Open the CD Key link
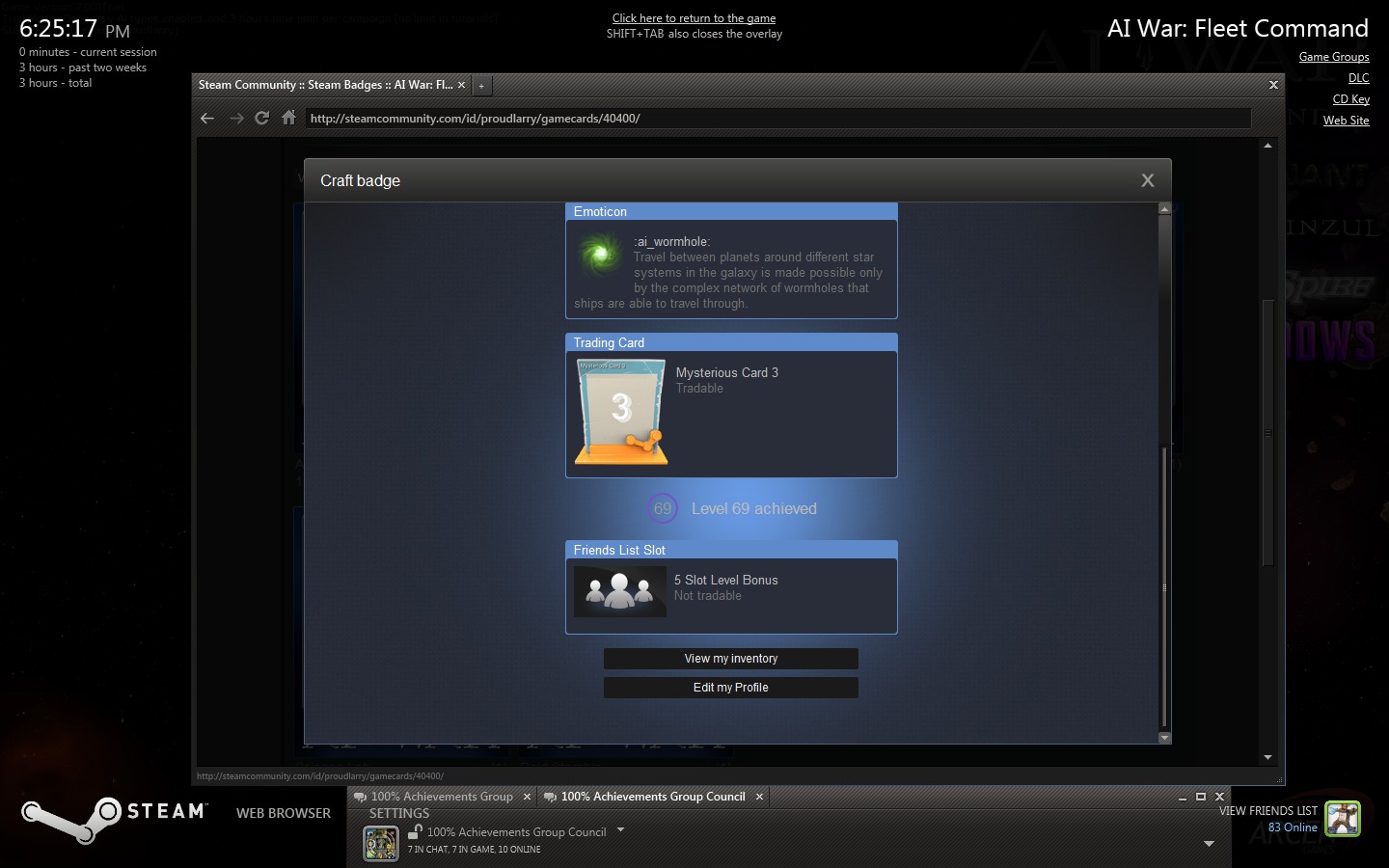1389x868 pixels. tap(1351, 99)
